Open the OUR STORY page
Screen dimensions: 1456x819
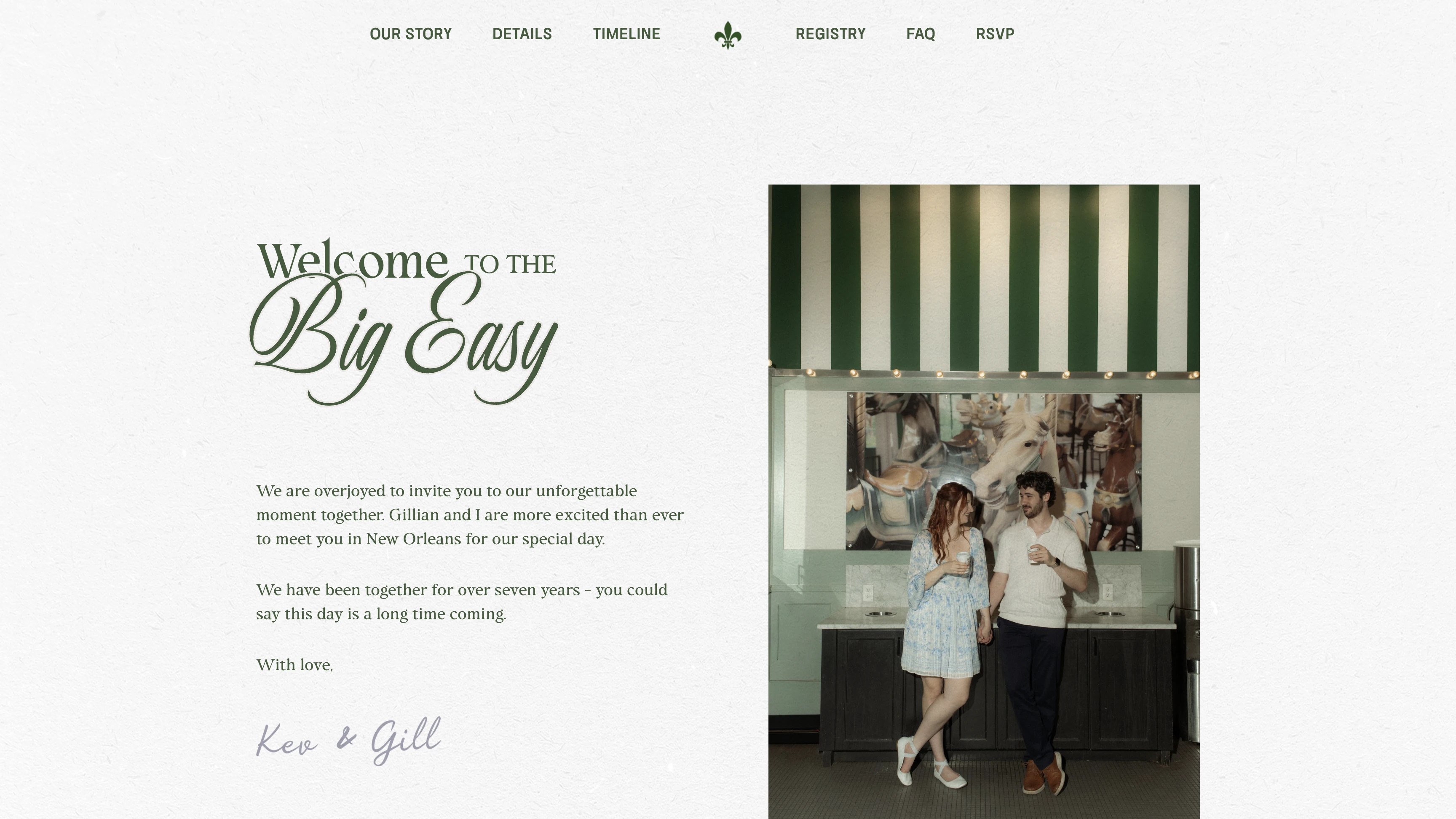(410, 34)
